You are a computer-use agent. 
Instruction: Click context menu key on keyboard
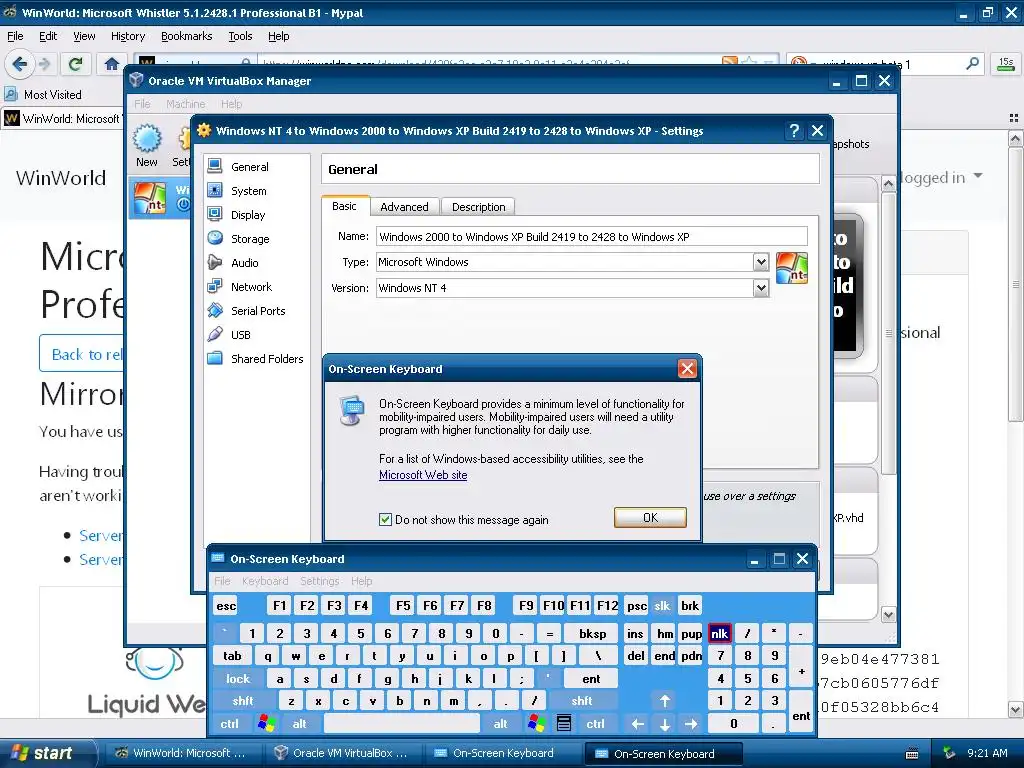click(x=564, y=724)
